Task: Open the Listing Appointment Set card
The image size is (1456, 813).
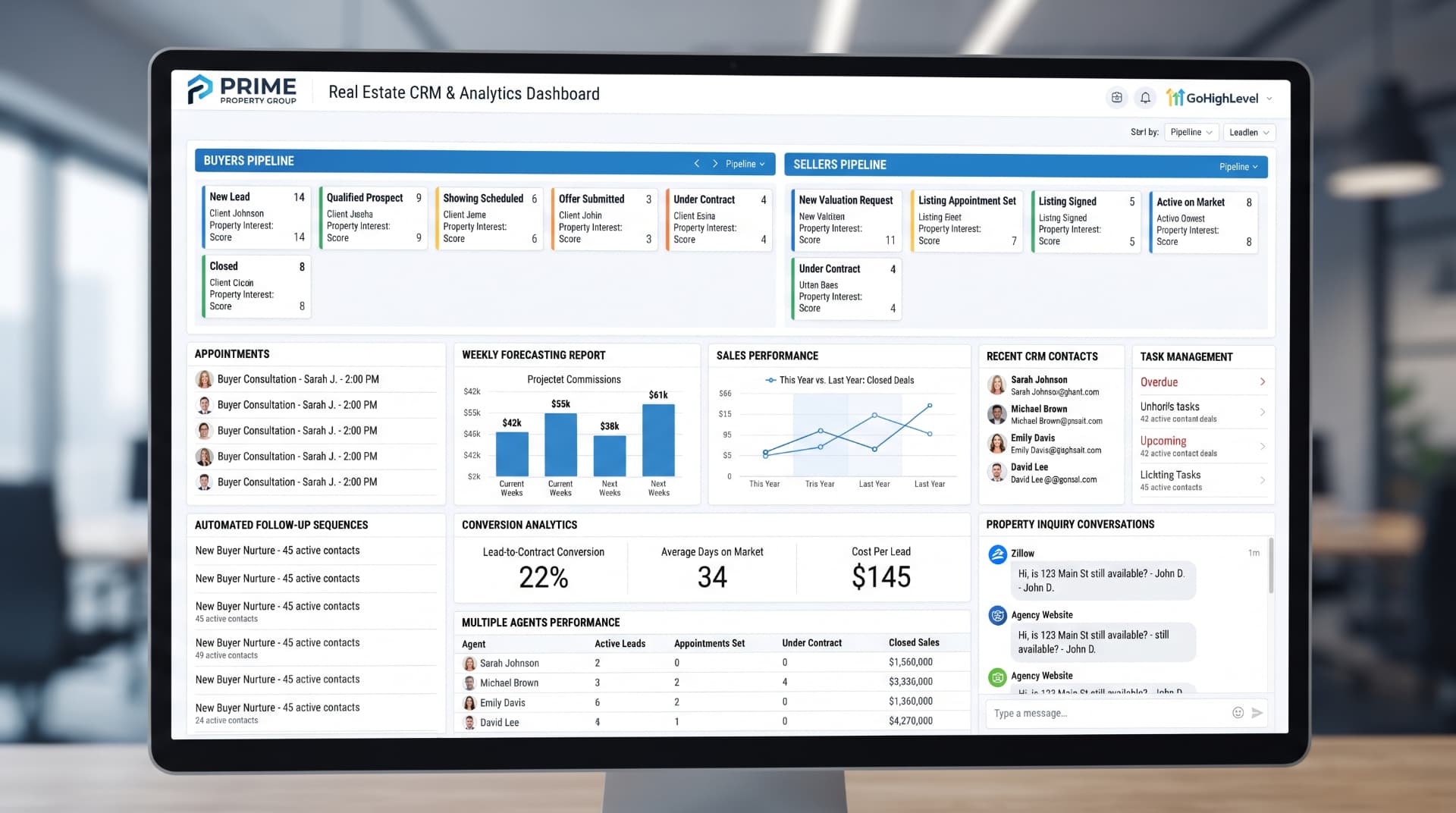Action: tap(966, 220)
